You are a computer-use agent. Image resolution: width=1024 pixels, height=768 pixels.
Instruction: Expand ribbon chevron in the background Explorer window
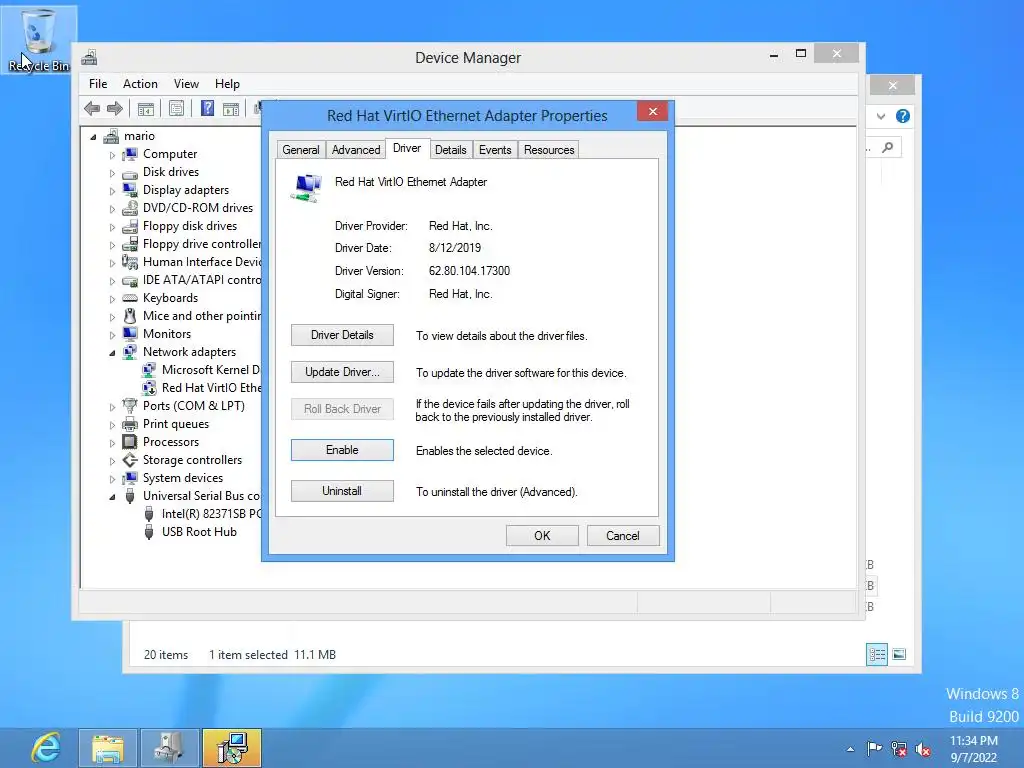point(881,116)
